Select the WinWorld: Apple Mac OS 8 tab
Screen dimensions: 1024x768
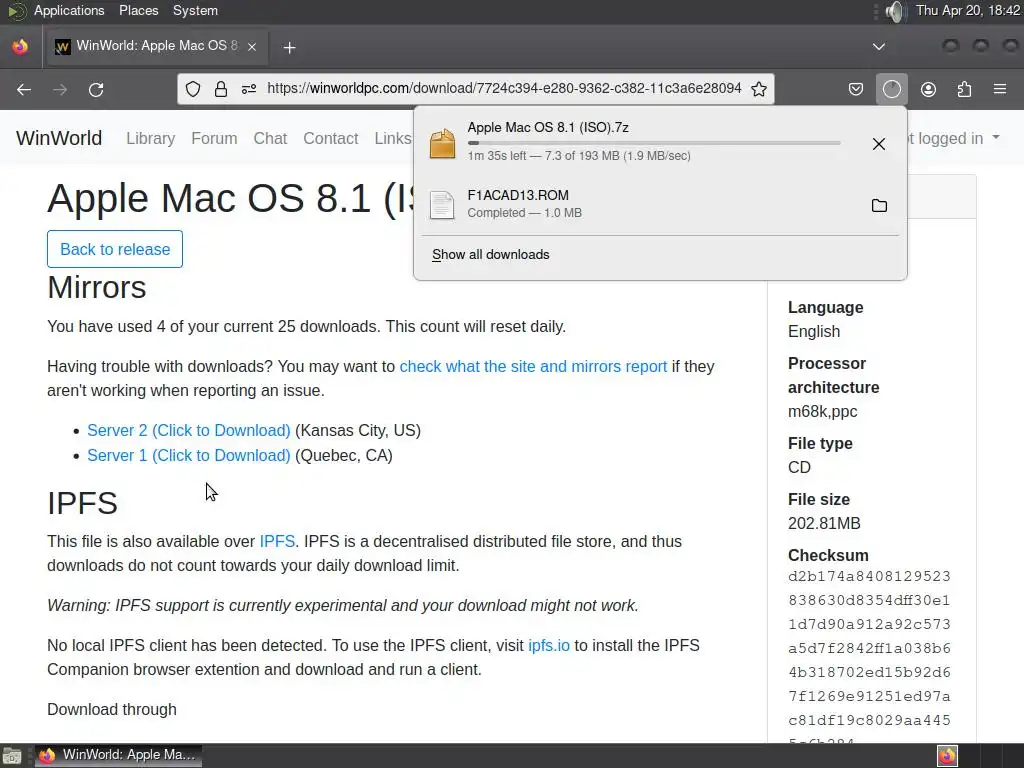(x=156, y=46)
